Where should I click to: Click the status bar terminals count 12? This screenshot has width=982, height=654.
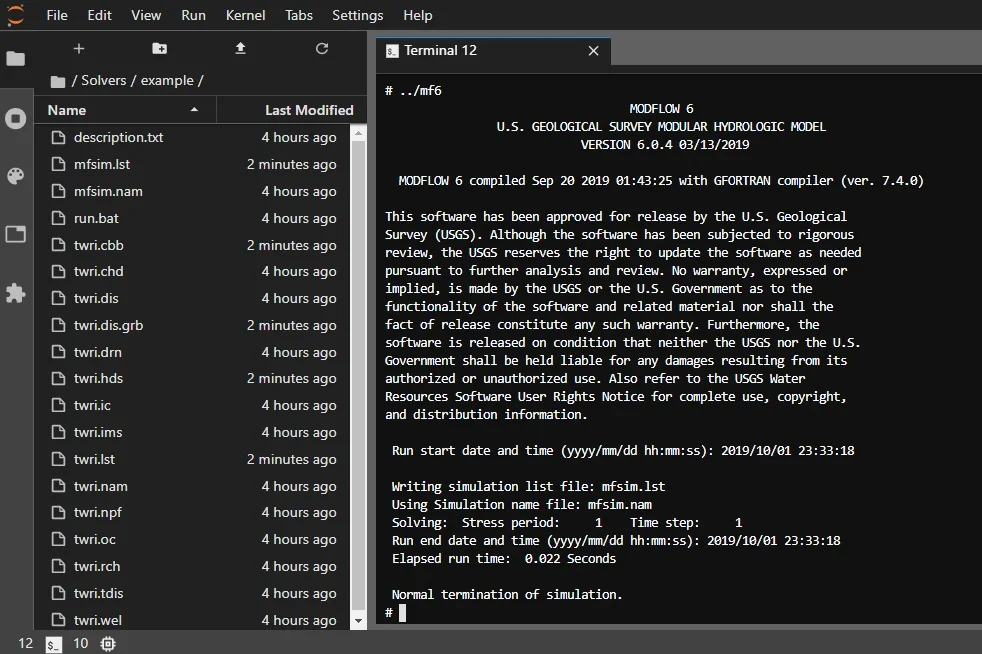point(25,643)
